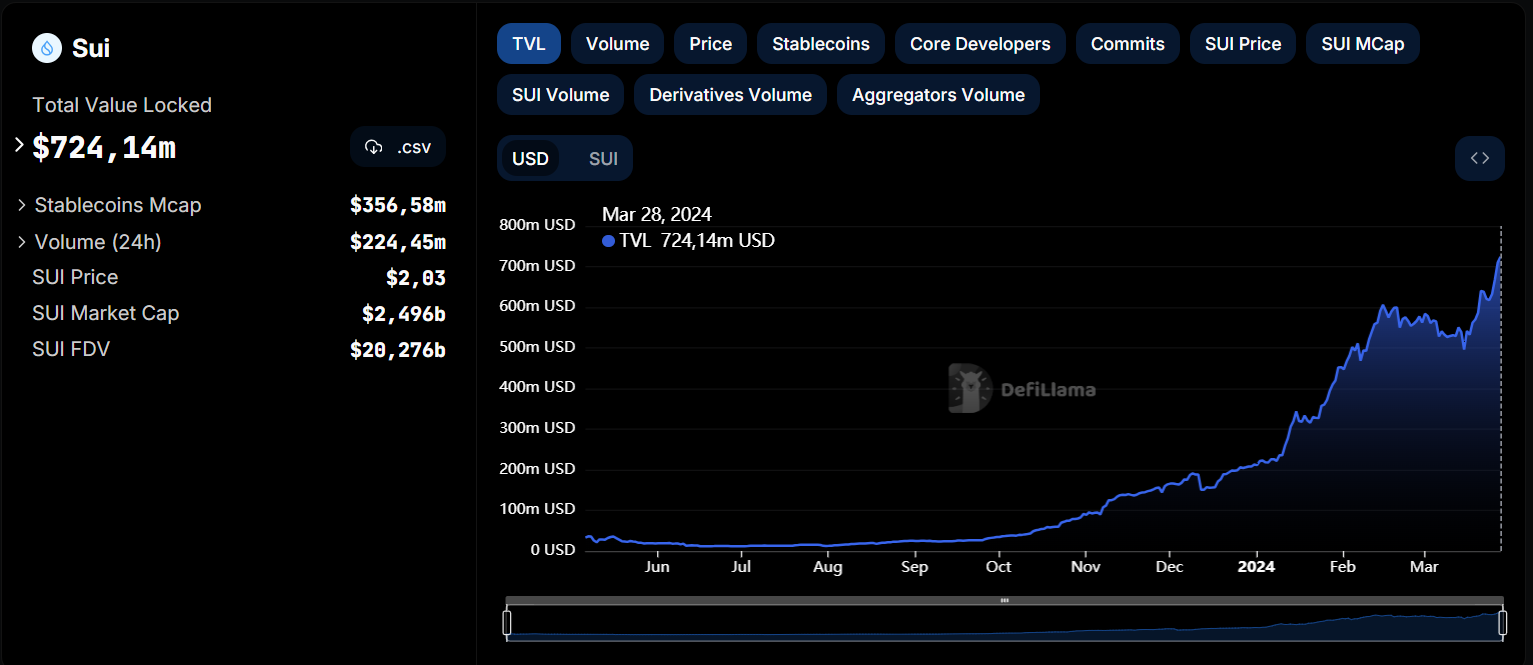The width and height of the screenshot is (1533, 665).
Task: Click the 24h volume value $224,45m
Action: click(x=398, y=242)
